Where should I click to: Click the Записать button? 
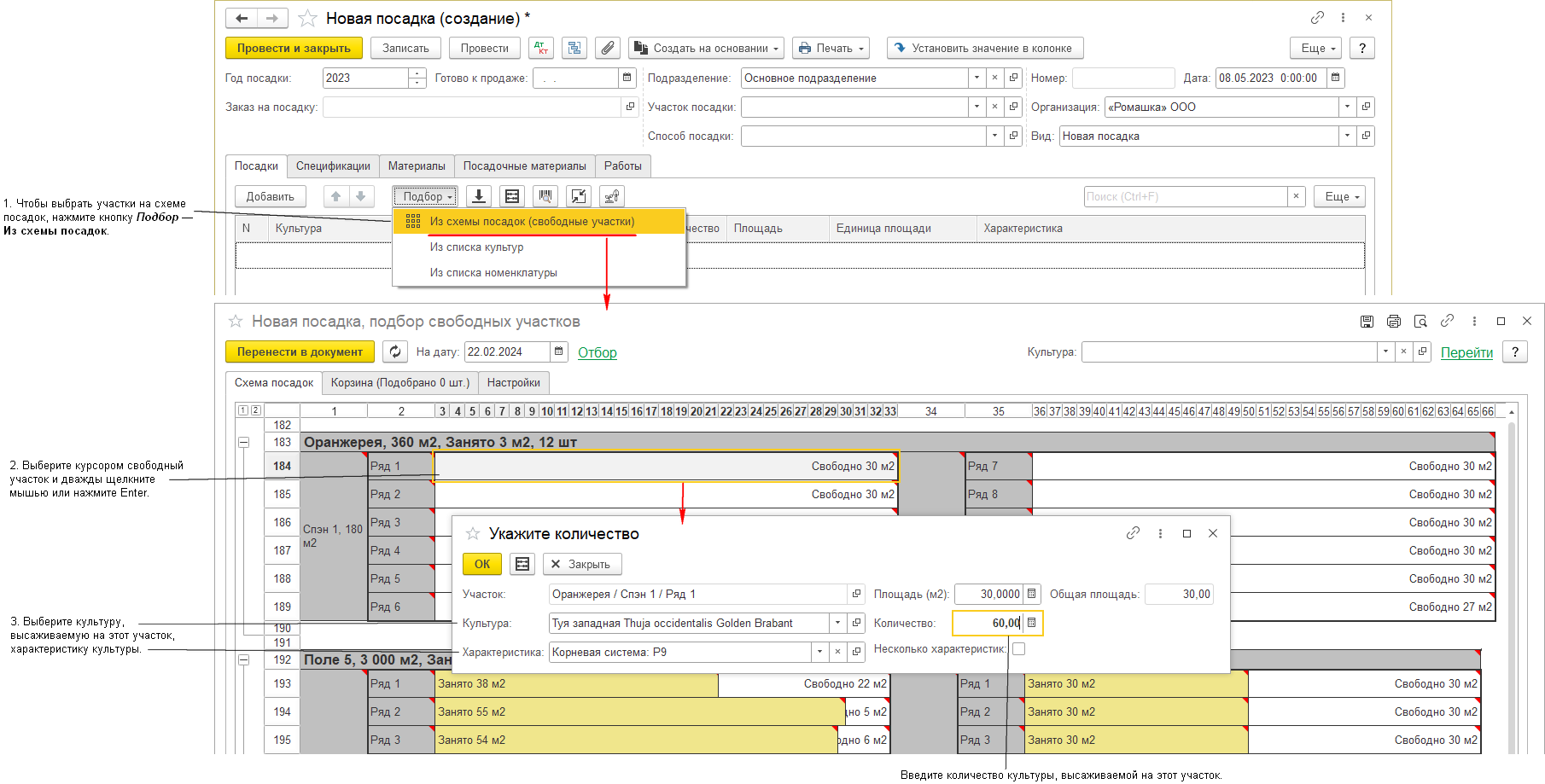(405, 49)
